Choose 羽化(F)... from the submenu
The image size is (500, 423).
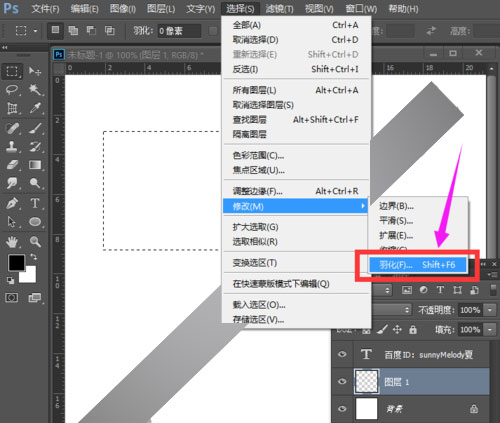coord(418,265)
